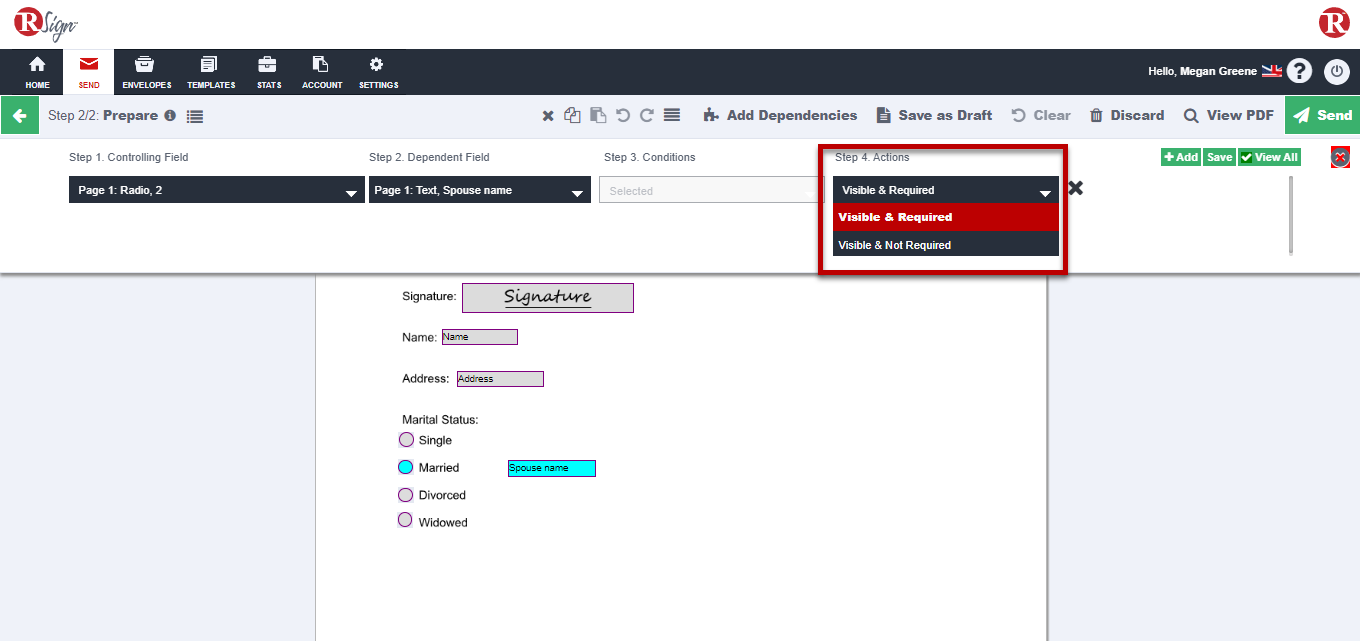Click the dependencies panel scrollbar
This screenshot has width=1360, height=641.
pyautogui.click(x=1291, y=215)
